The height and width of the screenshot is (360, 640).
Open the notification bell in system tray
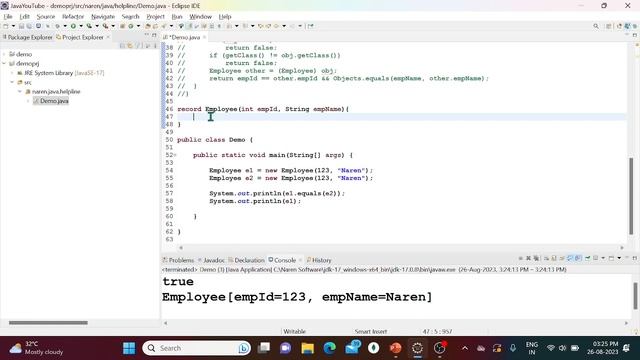pyautogui.click(x=626, y=348)
